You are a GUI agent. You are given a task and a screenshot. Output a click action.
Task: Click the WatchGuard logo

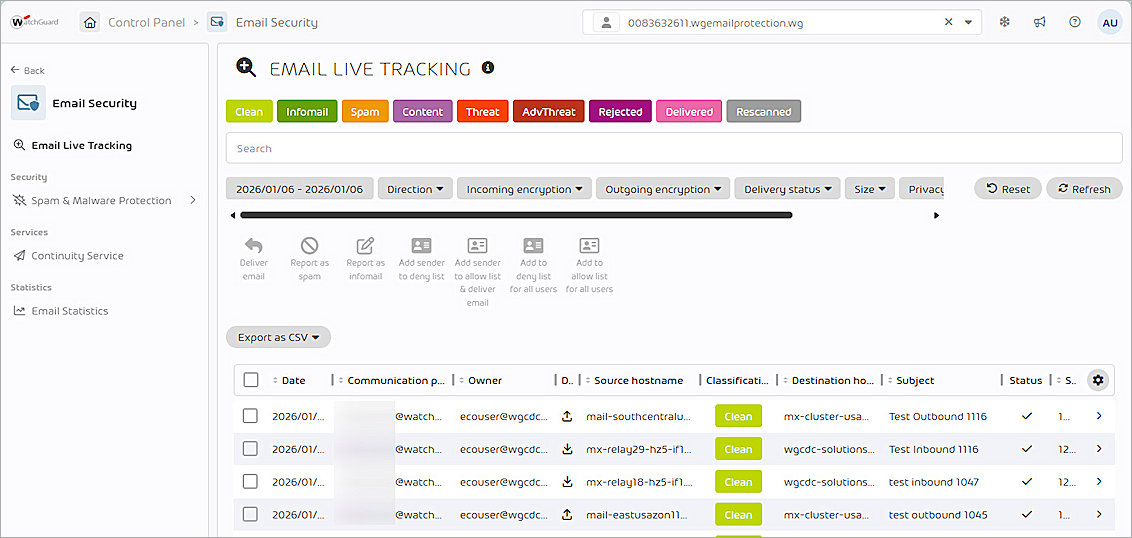coord(35,22)
